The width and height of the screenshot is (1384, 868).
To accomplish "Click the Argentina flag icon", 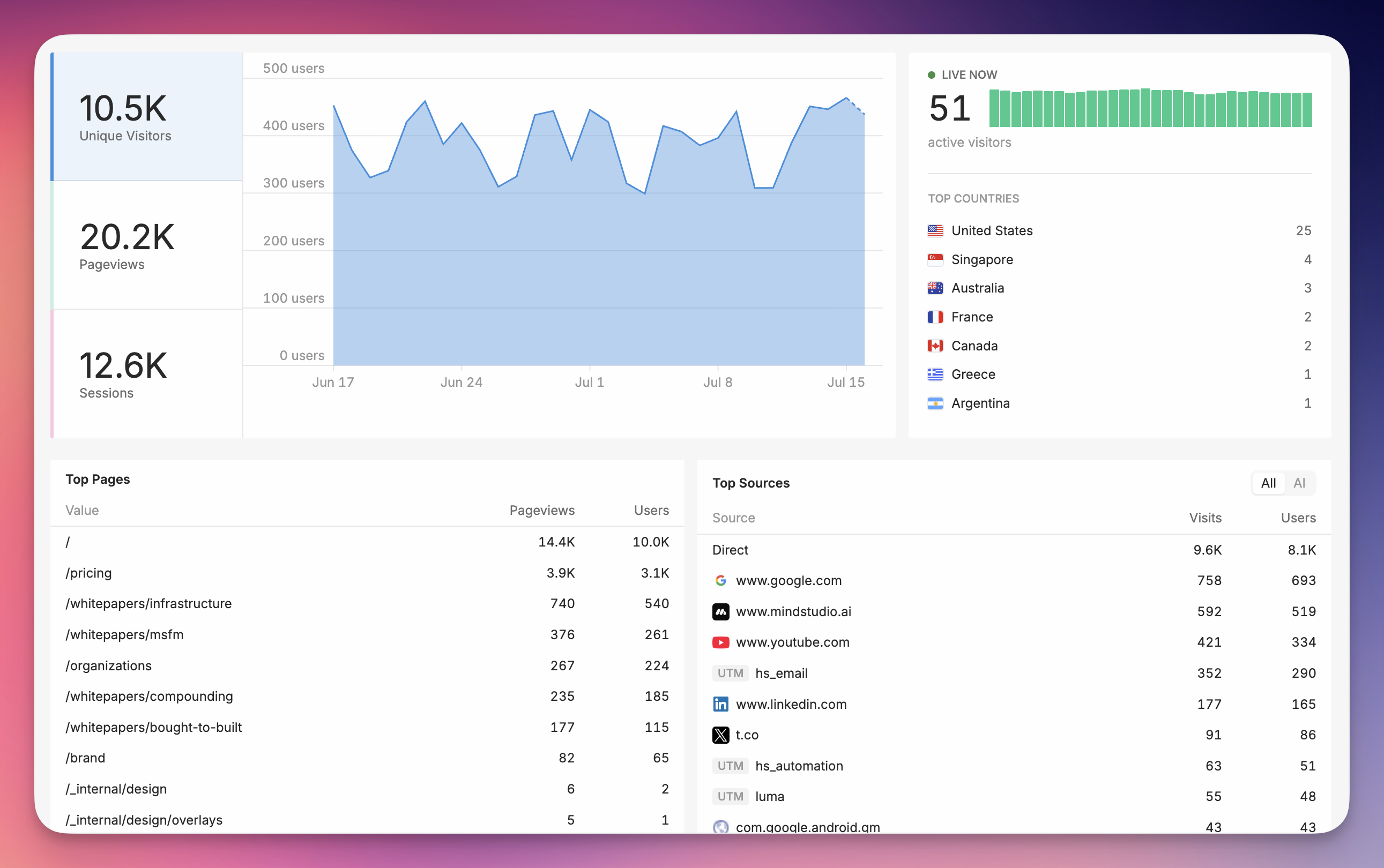I will pos(935,403).
